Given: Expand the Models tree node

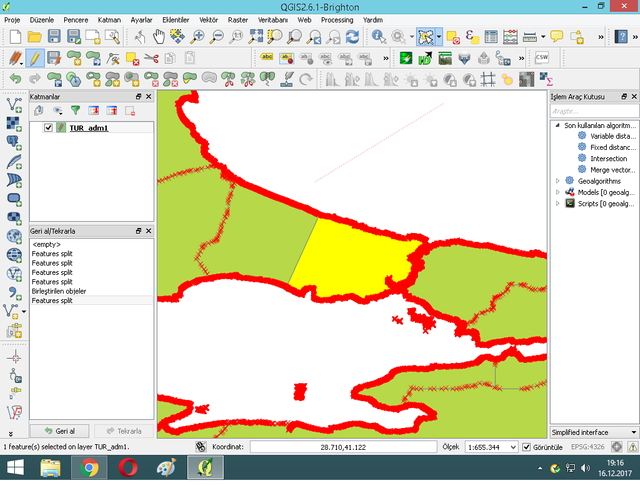Looking at the screenshot, I should [x=558, y=192].
